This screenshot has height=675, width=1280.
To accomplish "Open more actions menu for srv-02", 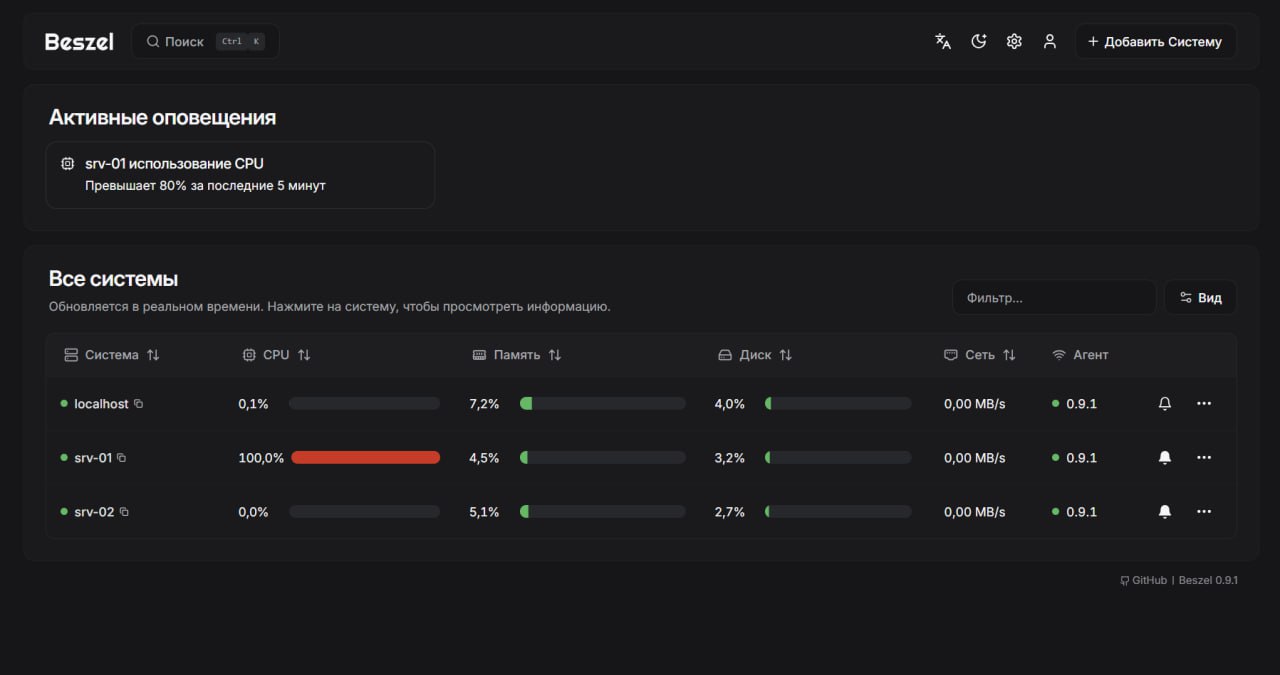I will click(1204, 512).
